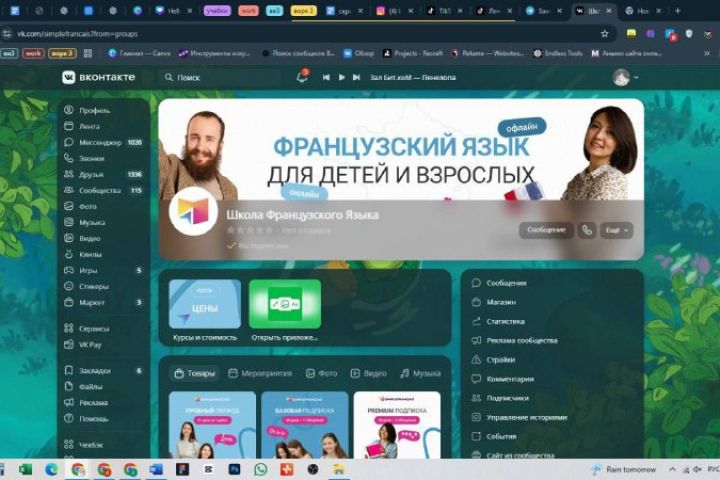The width and height of the screenshot is (720, 480).
Task: Open Excel from the Windows taskbar
Action: tap(26, 469)
